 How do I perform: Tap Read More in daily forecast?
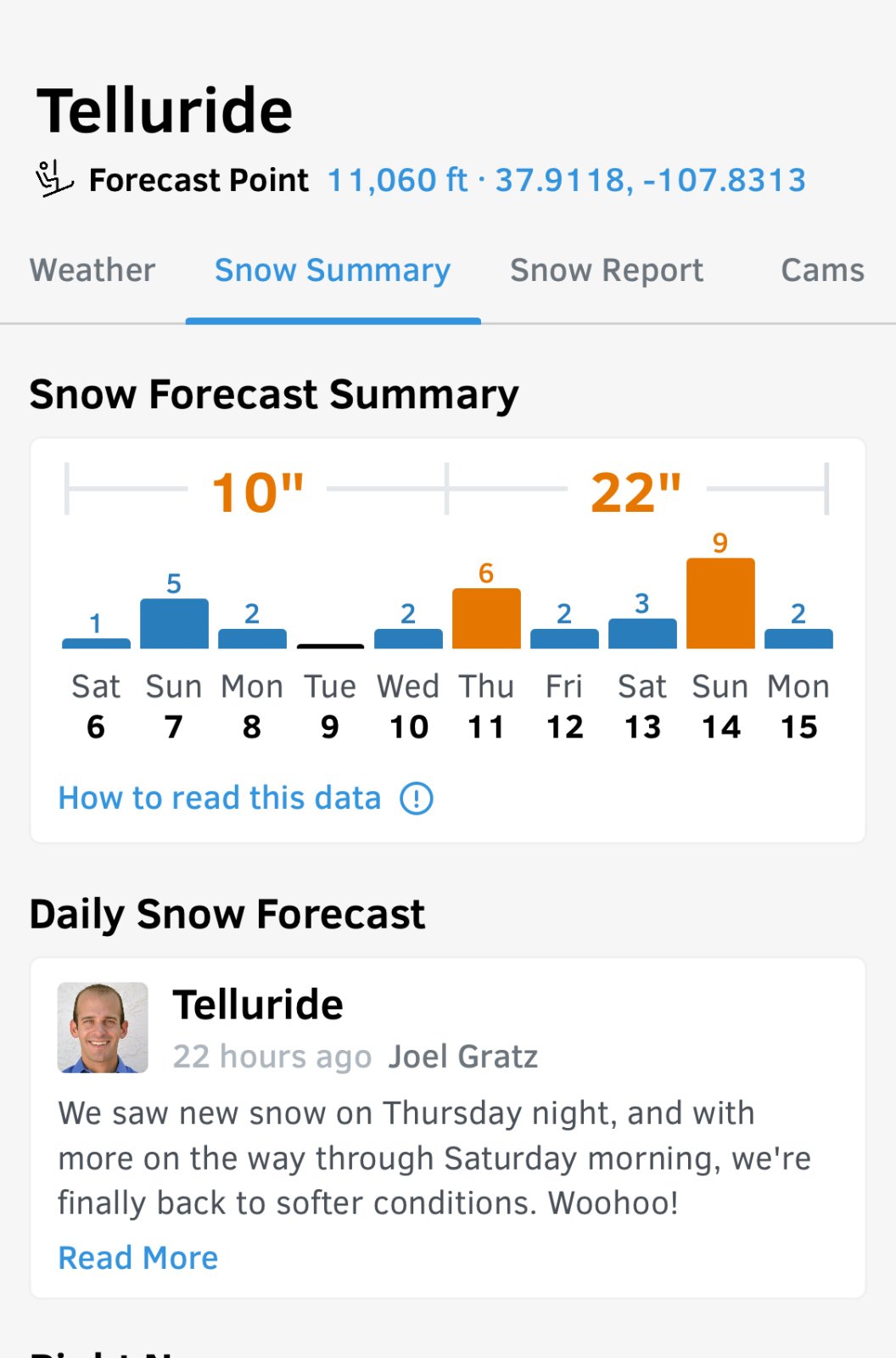click(x=138, y=1258)
